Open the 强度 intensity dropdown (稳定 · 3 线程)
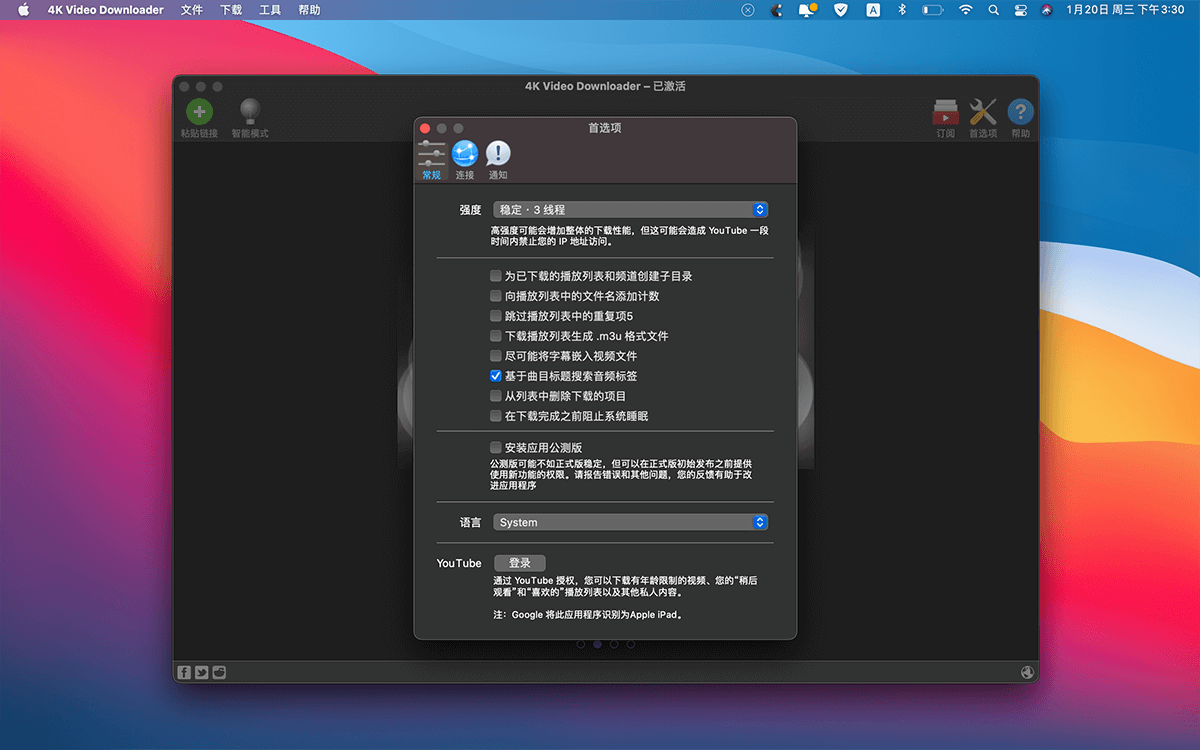The image size is (1200, 750). coord(630,210)
